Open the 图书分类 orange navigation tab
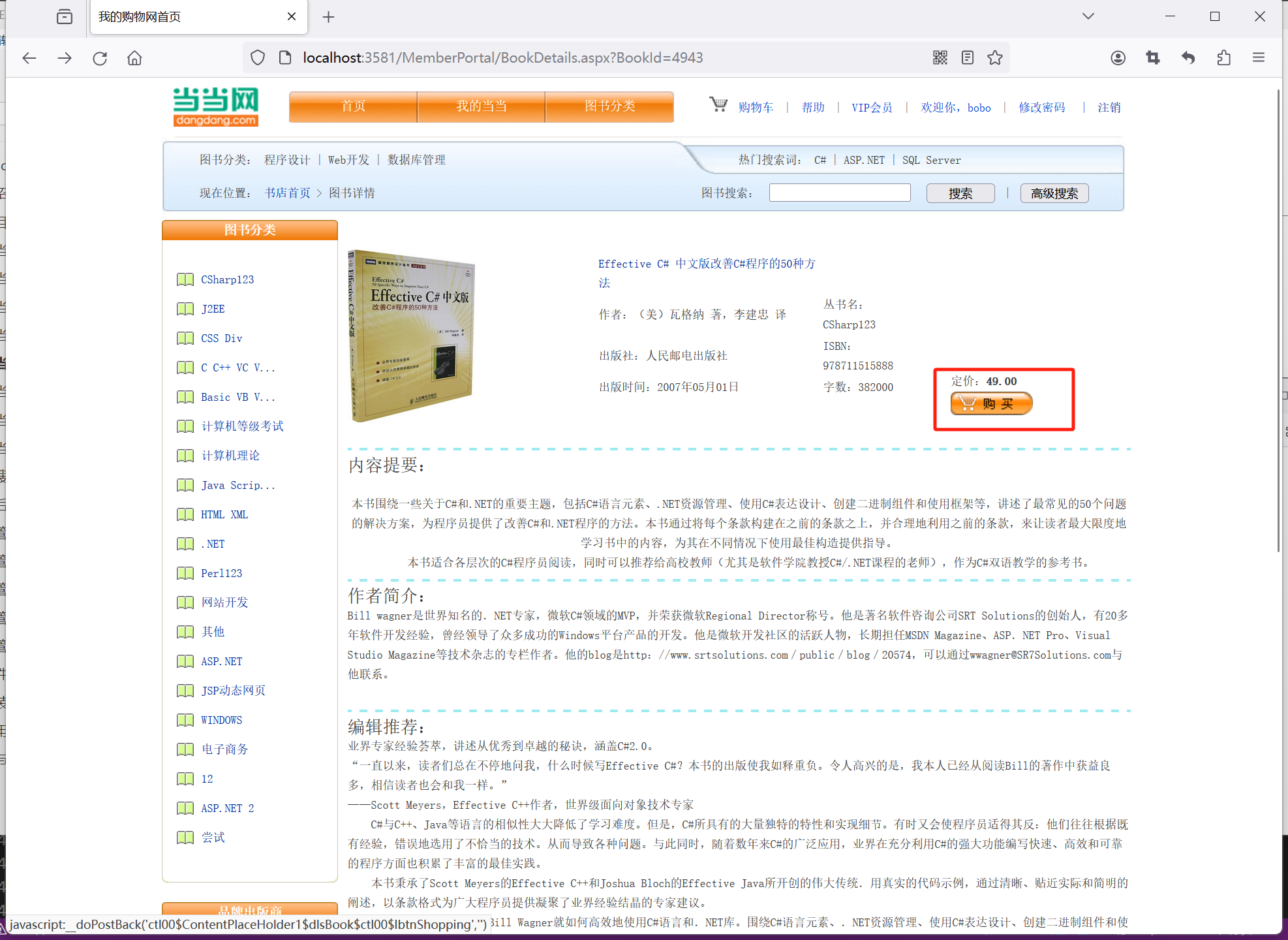The height and width of the screenshot is (940, 1288). pos(609,106)
